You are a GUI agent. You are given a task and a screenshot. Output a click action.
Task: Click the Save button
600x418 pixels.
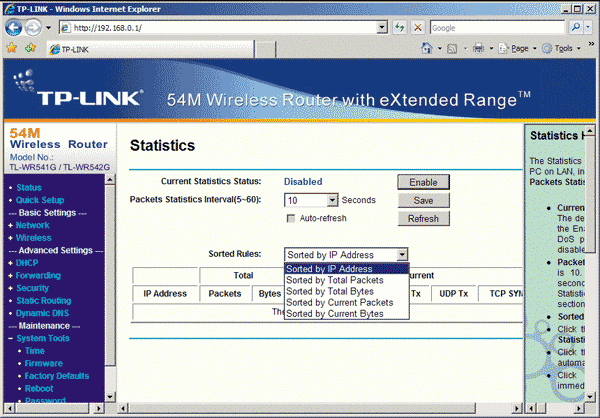pyautogui.click(x=423, y=201)
